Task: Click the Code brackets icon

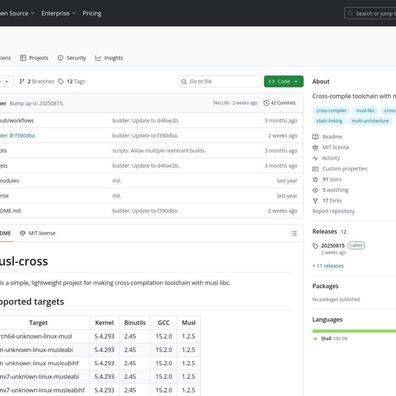Action: click(x=272, y=81)
